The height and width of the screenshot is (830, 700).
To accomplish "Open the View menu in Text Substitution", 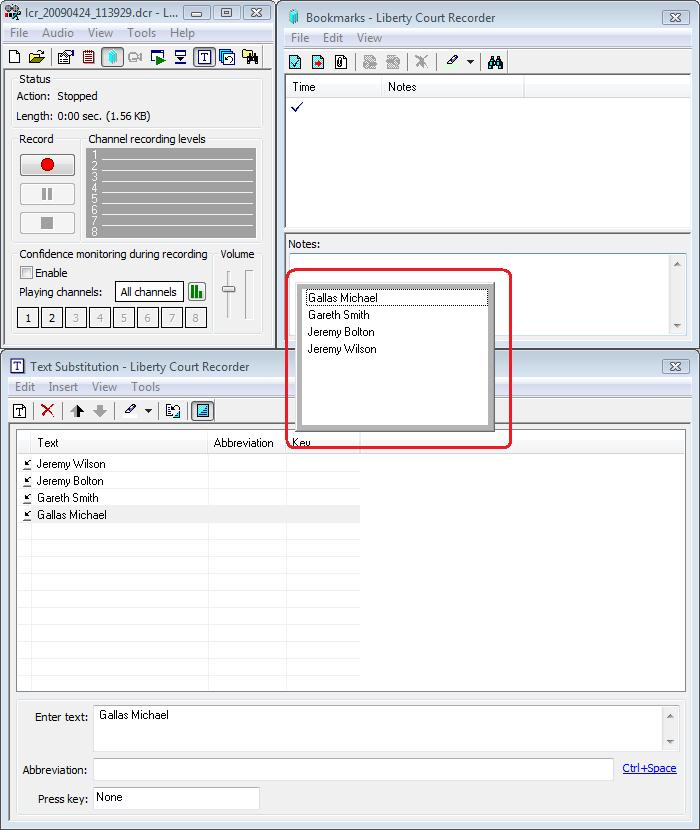I will (x=104, y=387).
